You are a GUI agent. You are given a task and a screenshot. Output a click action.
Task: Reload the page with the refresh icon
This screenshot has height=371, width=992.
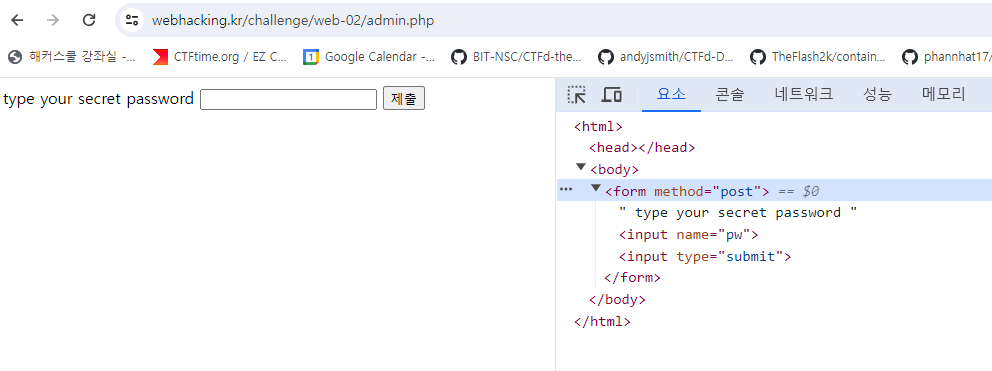tap(89, 20)
